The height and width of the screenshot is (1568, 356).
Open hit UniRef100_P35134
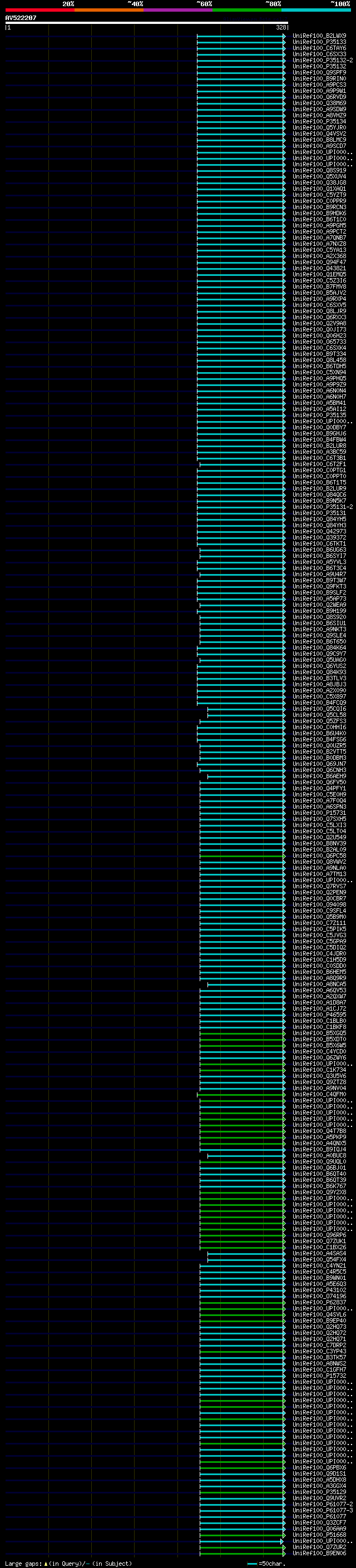click(319, 122)
